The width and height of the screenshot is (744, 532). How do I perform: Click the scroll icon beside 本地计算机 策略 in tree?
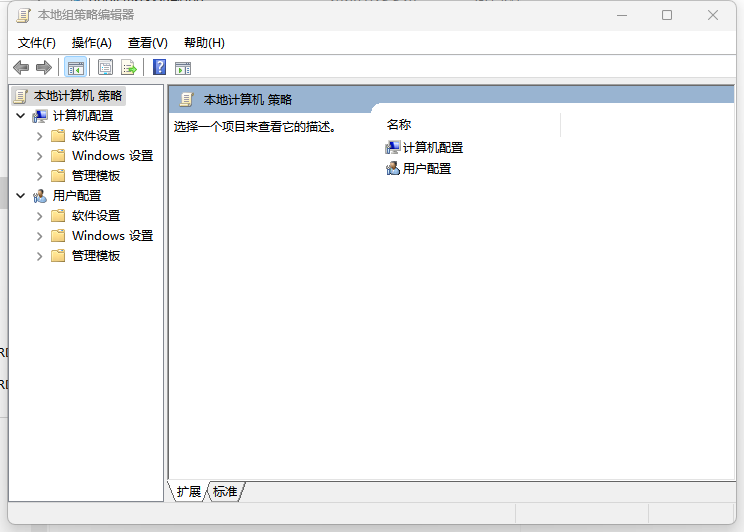tap(20, 96)
